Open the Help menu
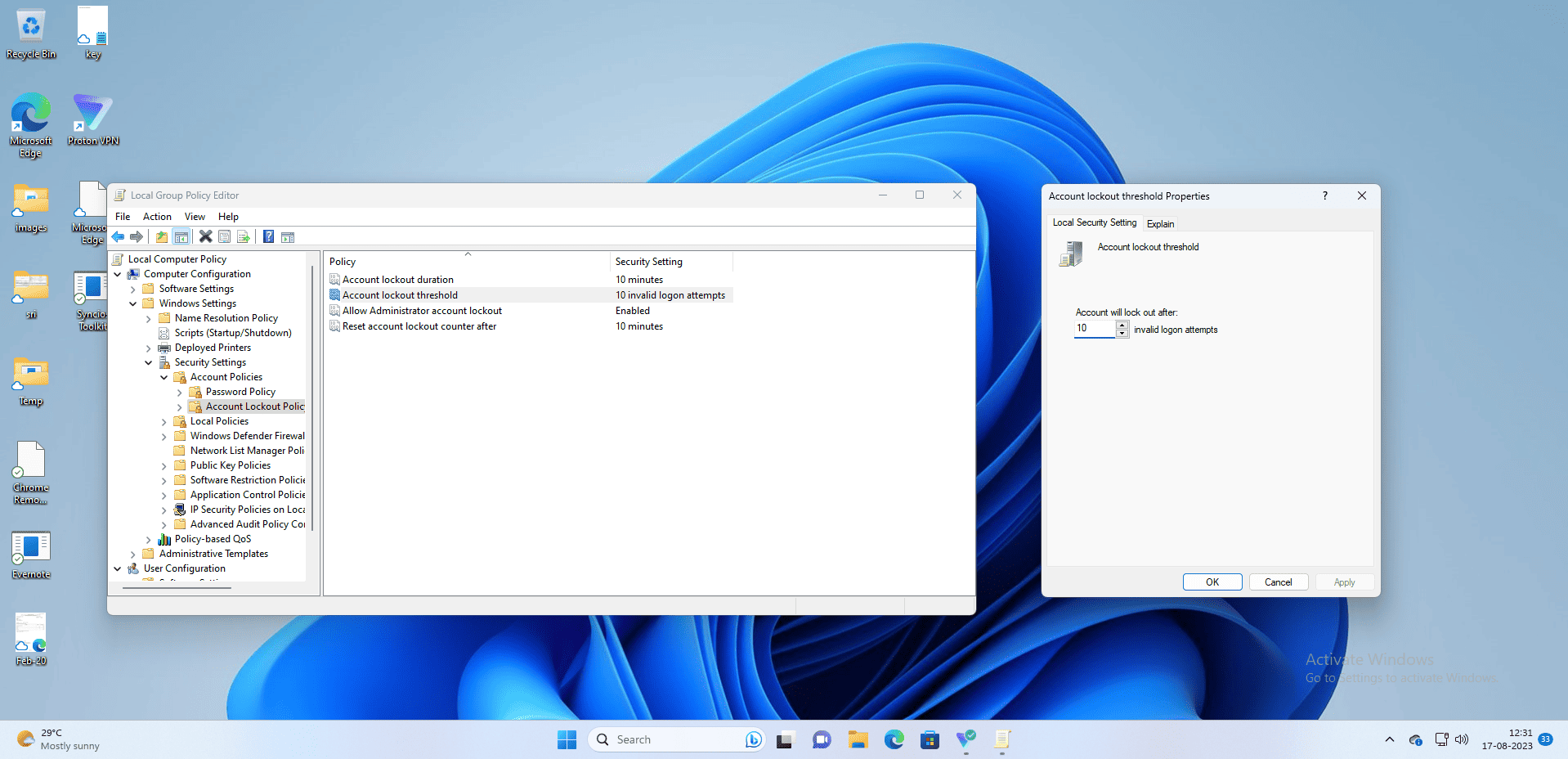 click(228, 217)
